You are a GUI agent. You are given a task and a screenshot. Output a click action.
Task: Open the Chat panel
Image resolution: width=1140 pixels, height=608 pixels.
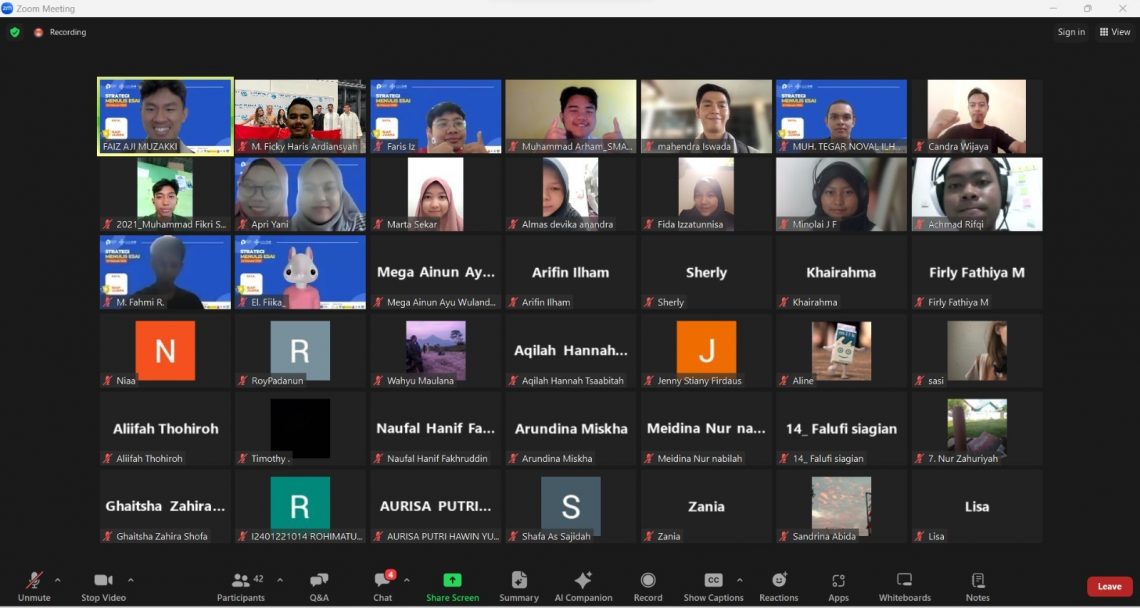[x=382, y=586]
